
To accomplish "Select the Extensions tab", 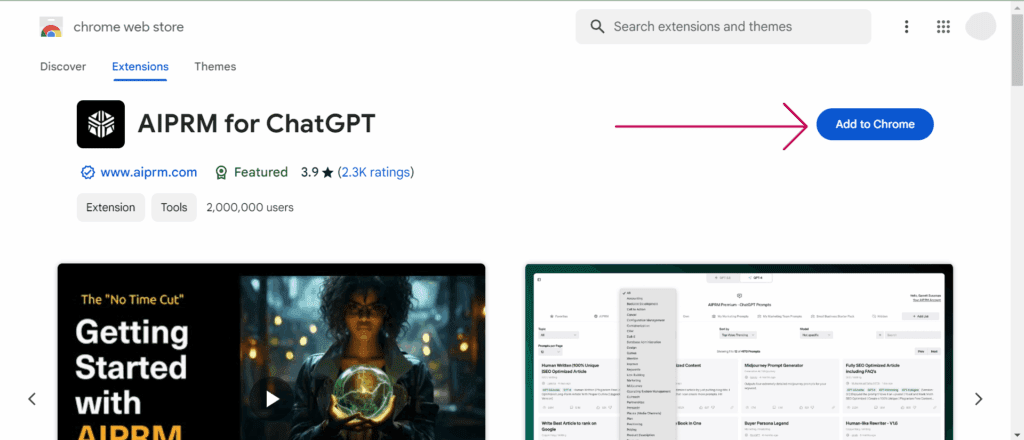I will pyautogui.click(x=140, y=67).
